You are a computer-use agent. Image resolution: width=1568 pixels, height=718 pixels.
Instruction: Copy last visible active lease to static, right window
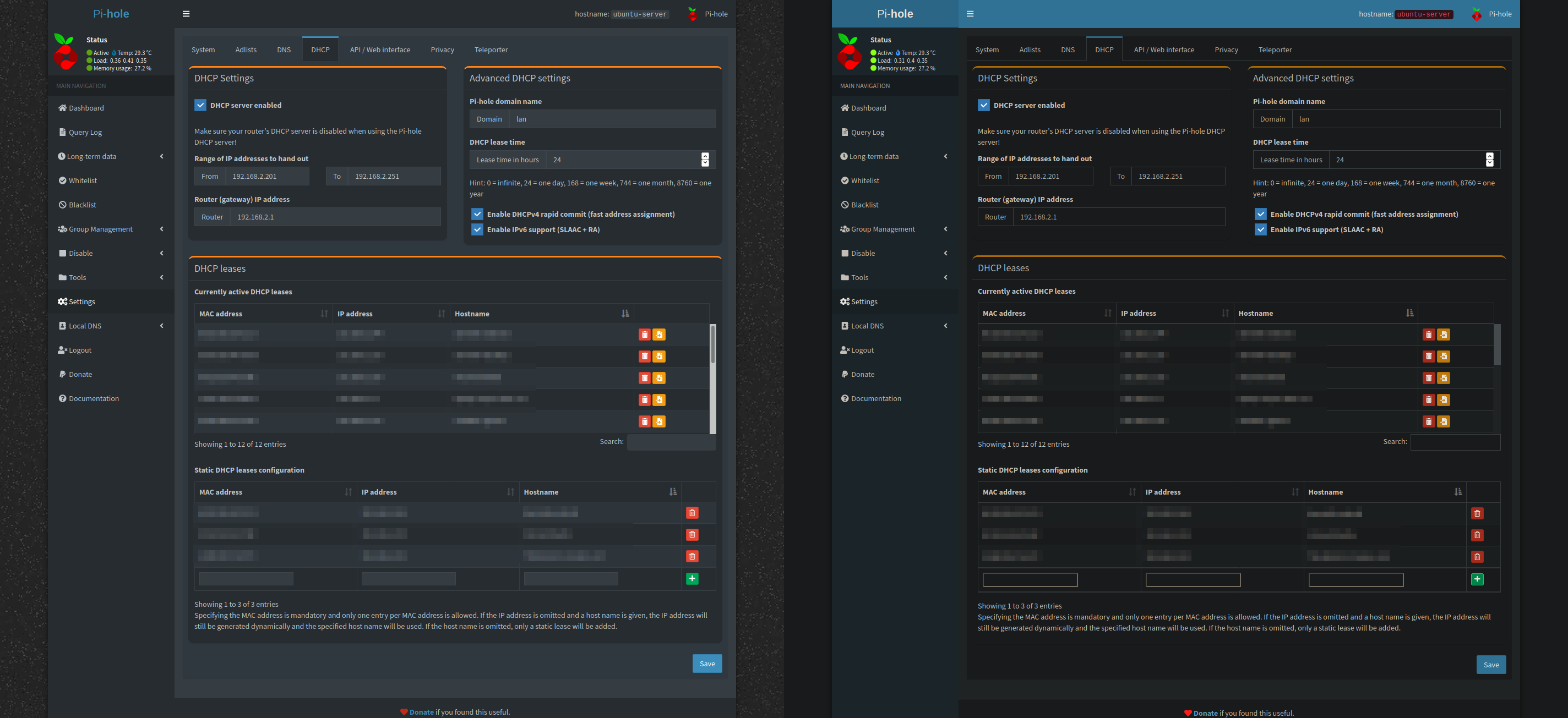click(x=1443, y=421)
